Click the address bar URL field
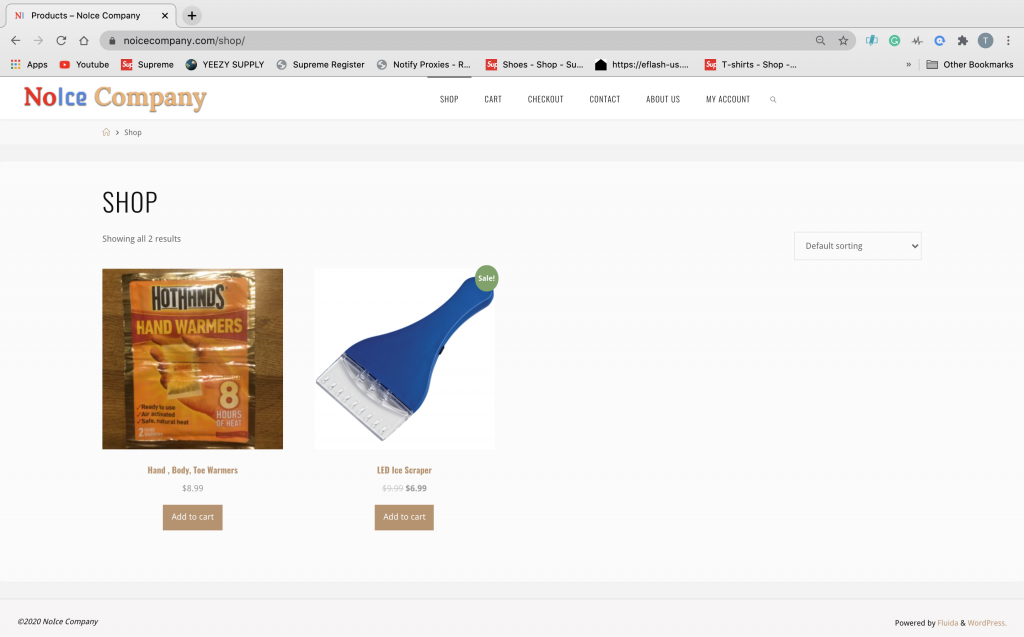 [457, 41]
